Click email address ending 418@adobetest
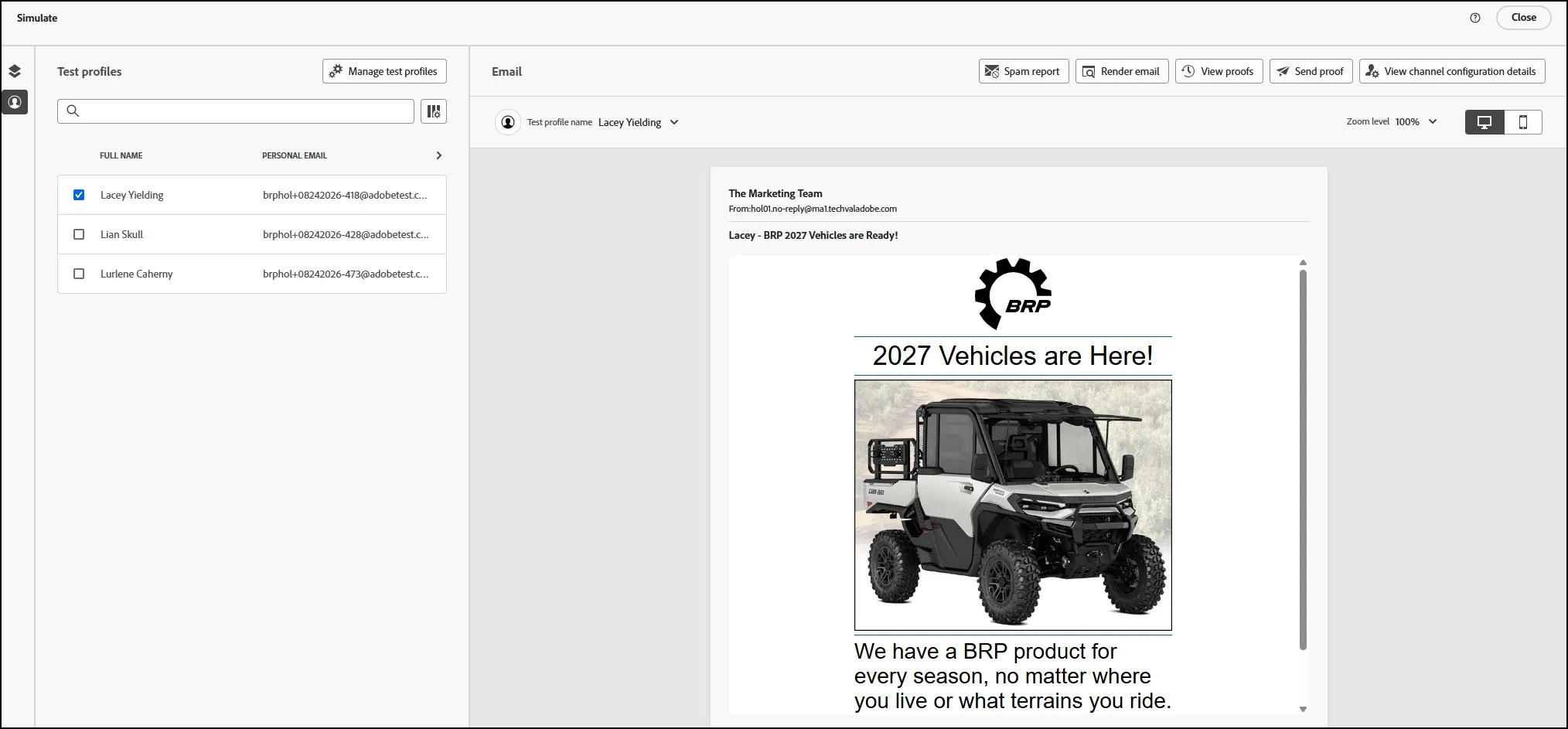The image size is (1568, 729). click(345, 195)
